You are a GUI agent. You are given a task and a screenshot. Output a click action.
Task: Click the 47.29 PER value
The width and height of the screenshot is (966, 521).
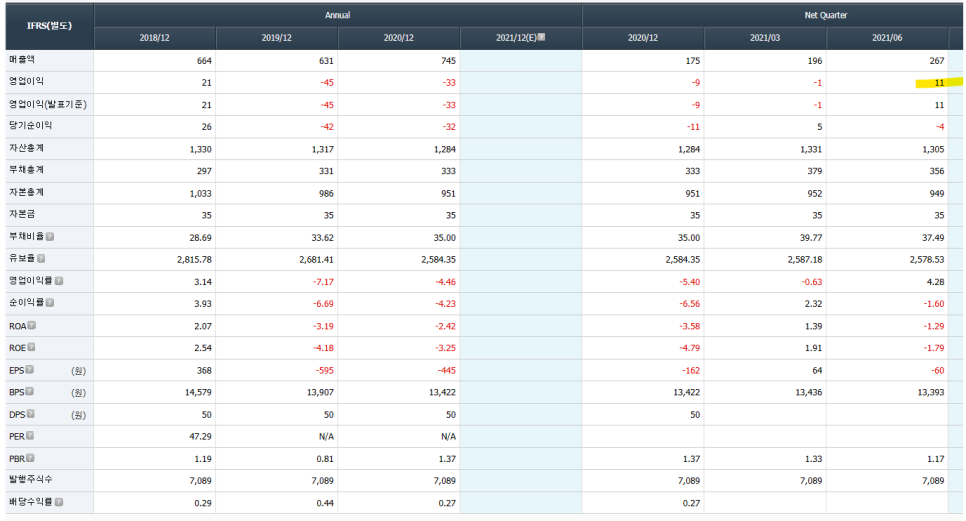(200, 437)
